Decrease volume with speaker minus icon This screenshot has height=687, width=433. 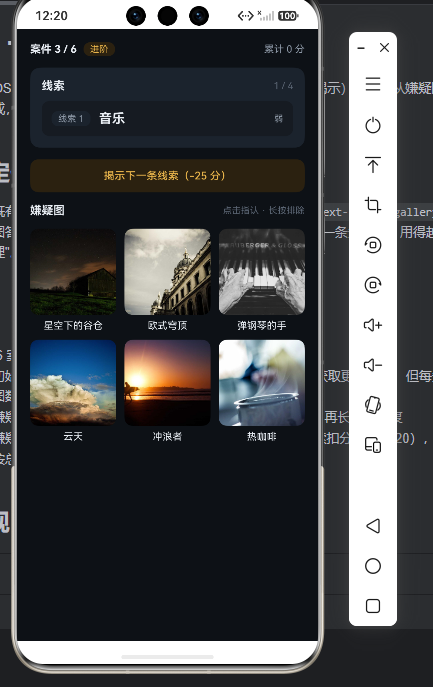coord(373,365)
